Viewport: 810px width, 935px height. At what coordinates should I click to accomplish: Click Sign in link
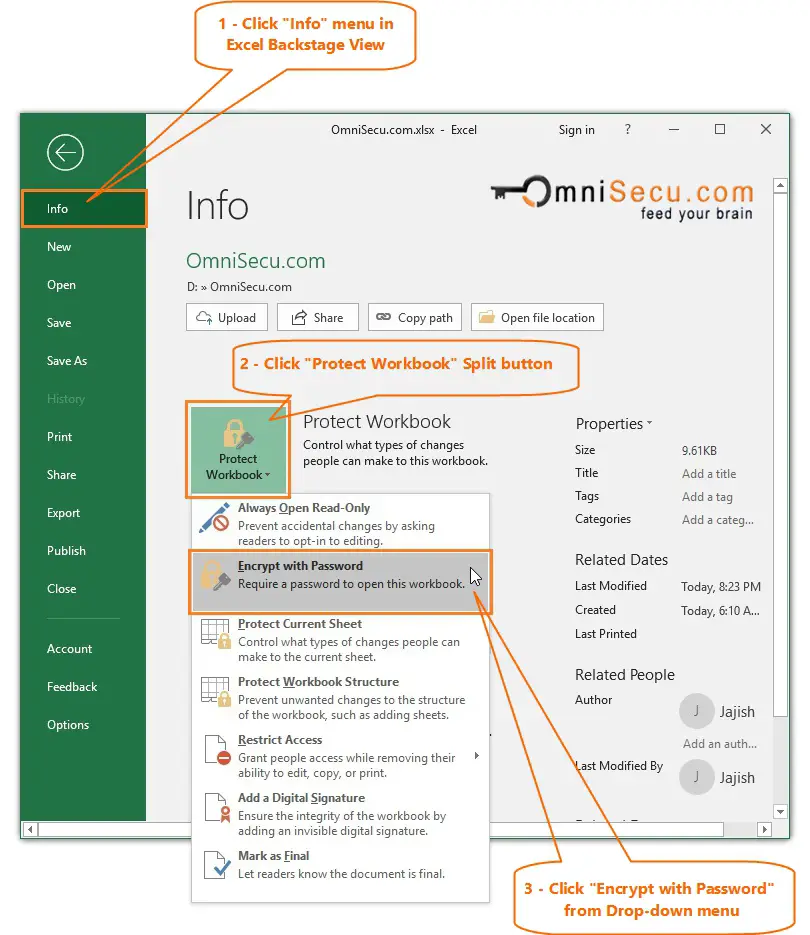click(x=576, y=130)
